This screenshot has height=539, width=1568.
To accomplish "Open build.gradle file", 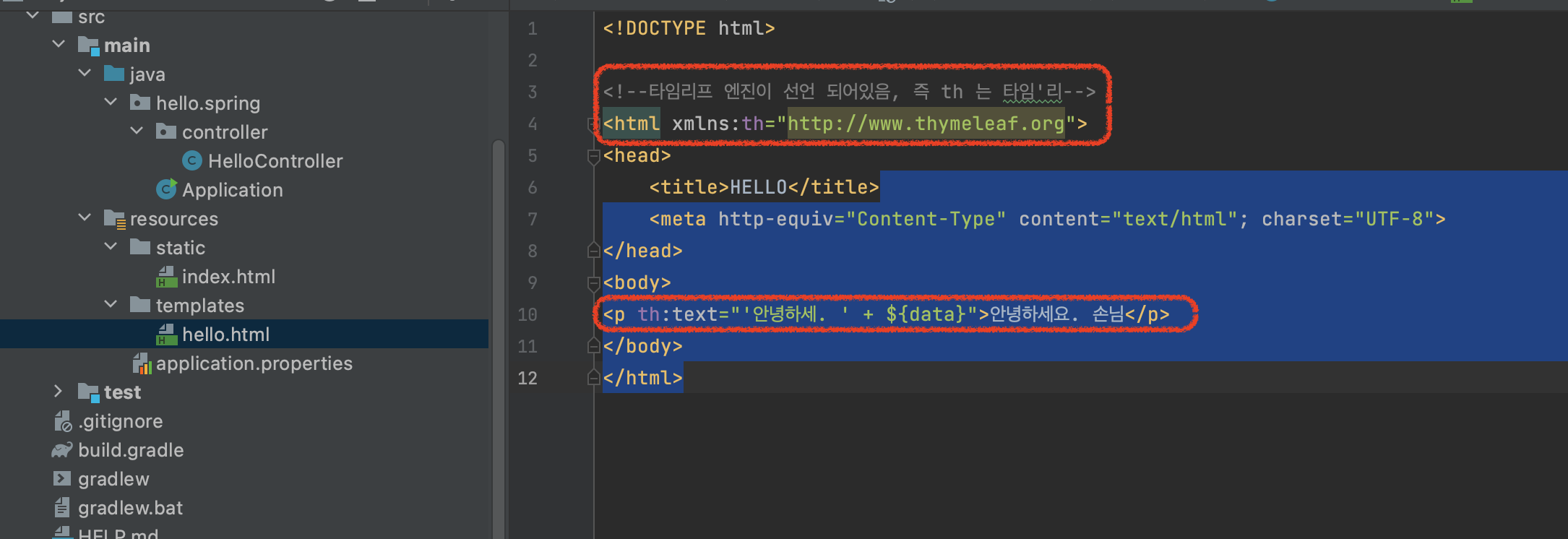I will tap(131, 449).
